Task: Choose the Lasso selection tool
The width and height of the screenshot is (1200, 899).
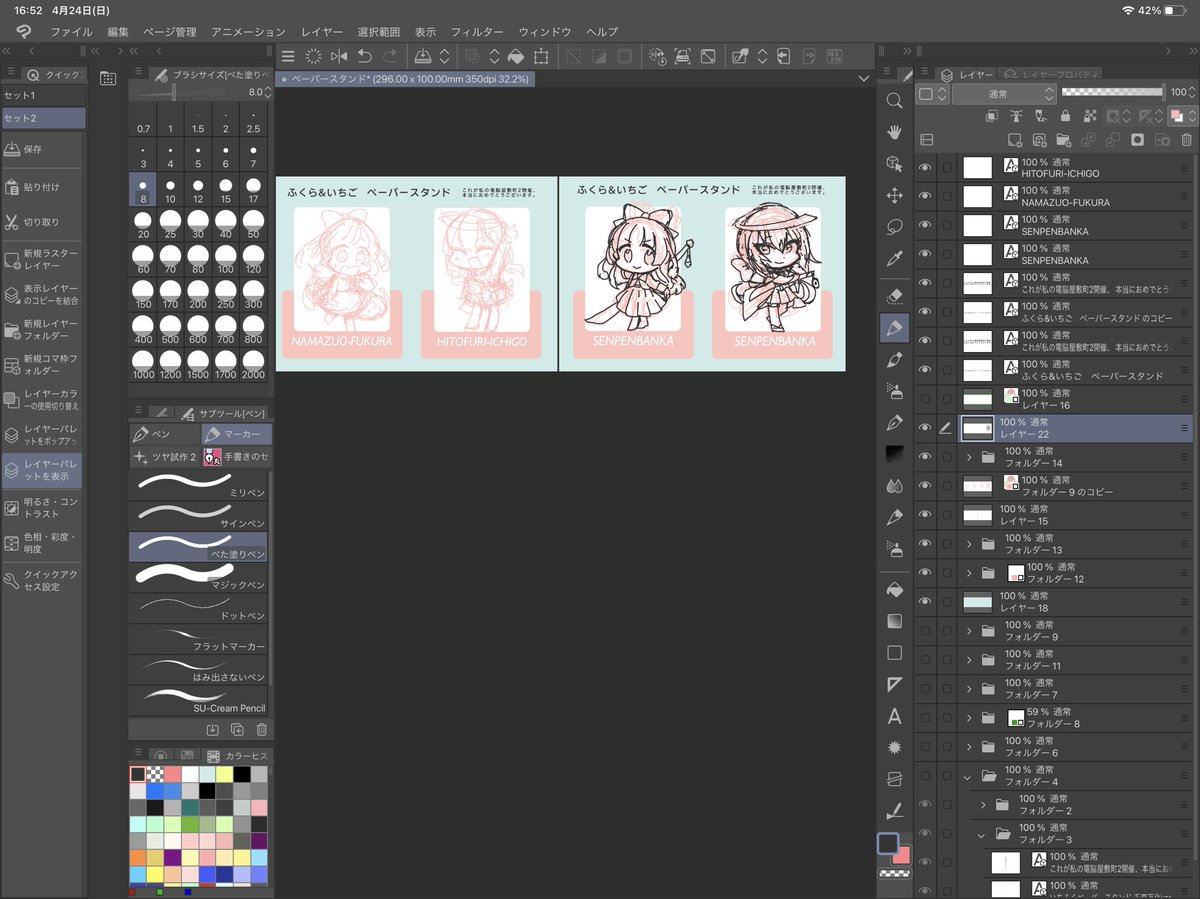Action: (x=895, y=227)
